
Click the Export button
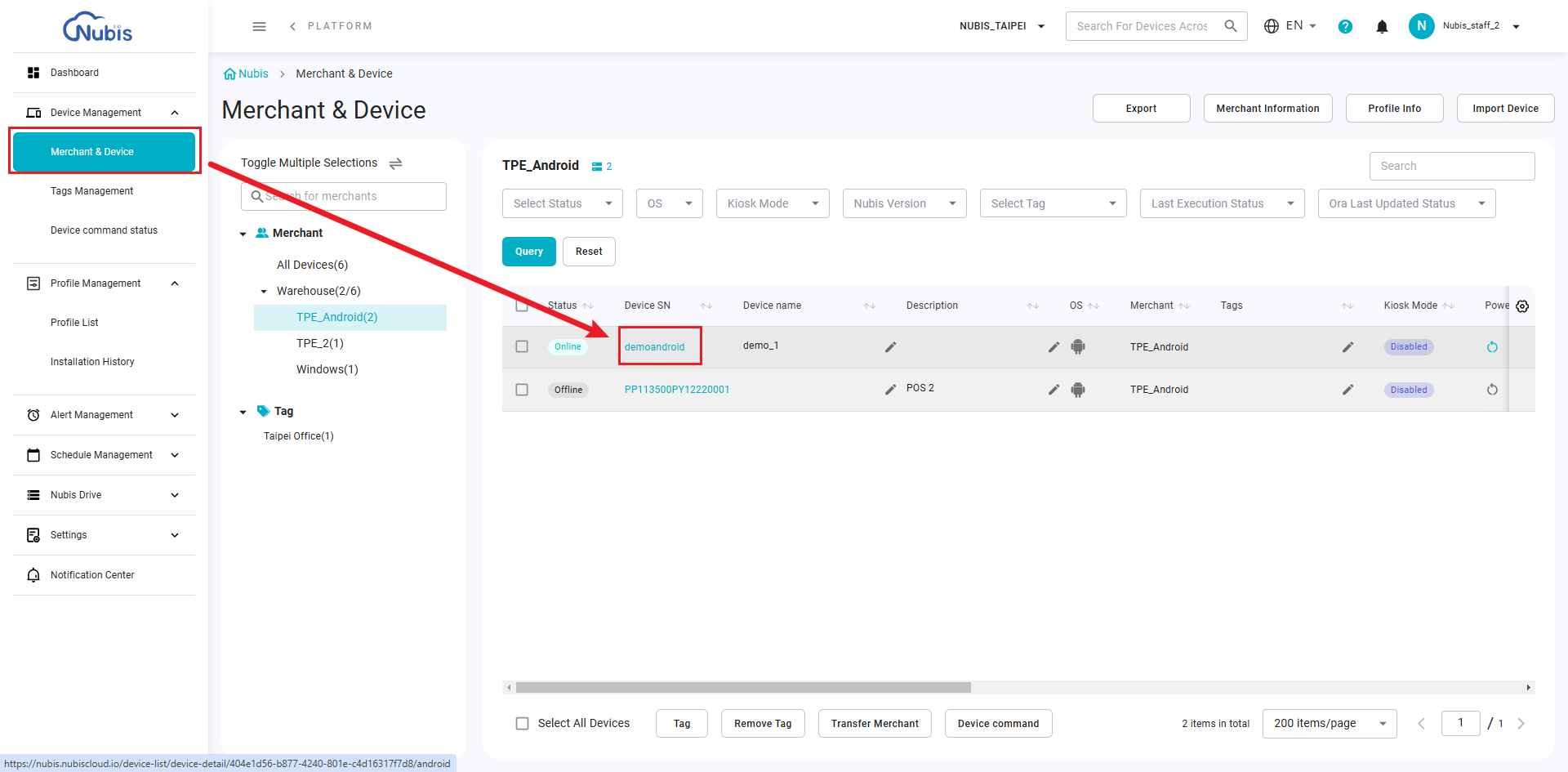point(1141,109)
